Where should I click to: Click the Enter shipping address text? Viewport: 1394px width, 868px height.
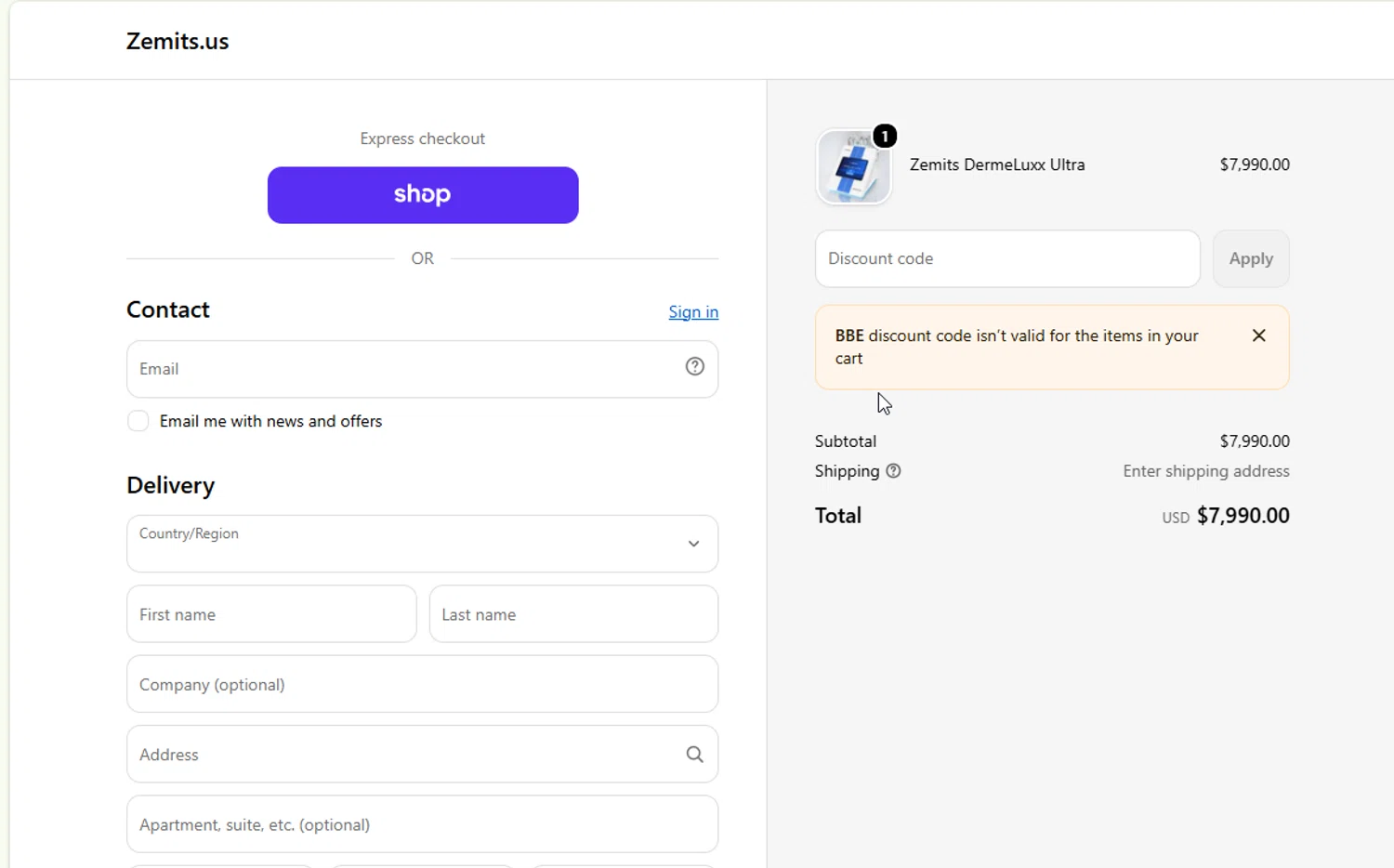click(1206, 471)
